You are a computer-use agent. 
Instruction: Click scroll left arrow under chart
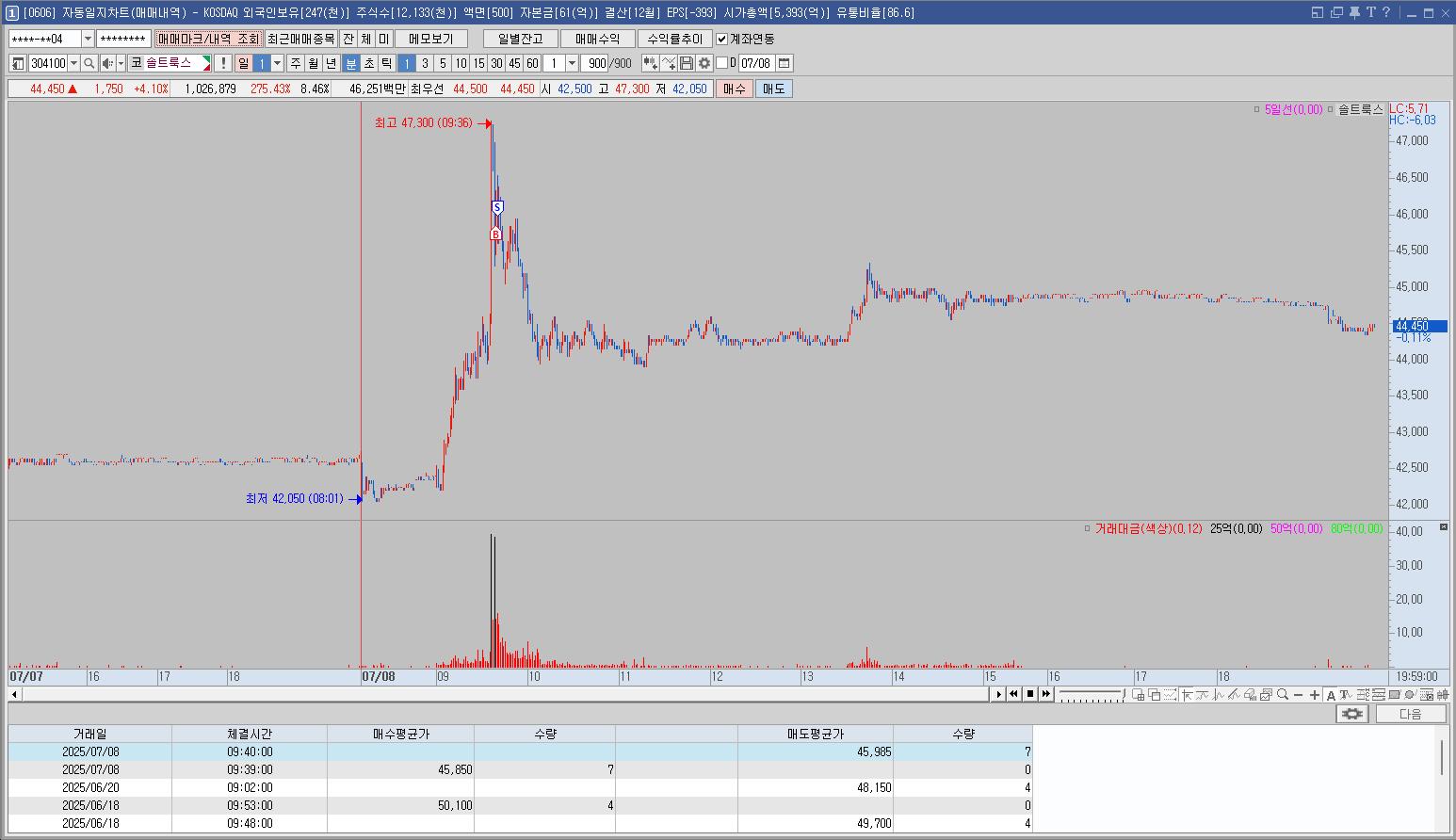[x=15, y=694]
